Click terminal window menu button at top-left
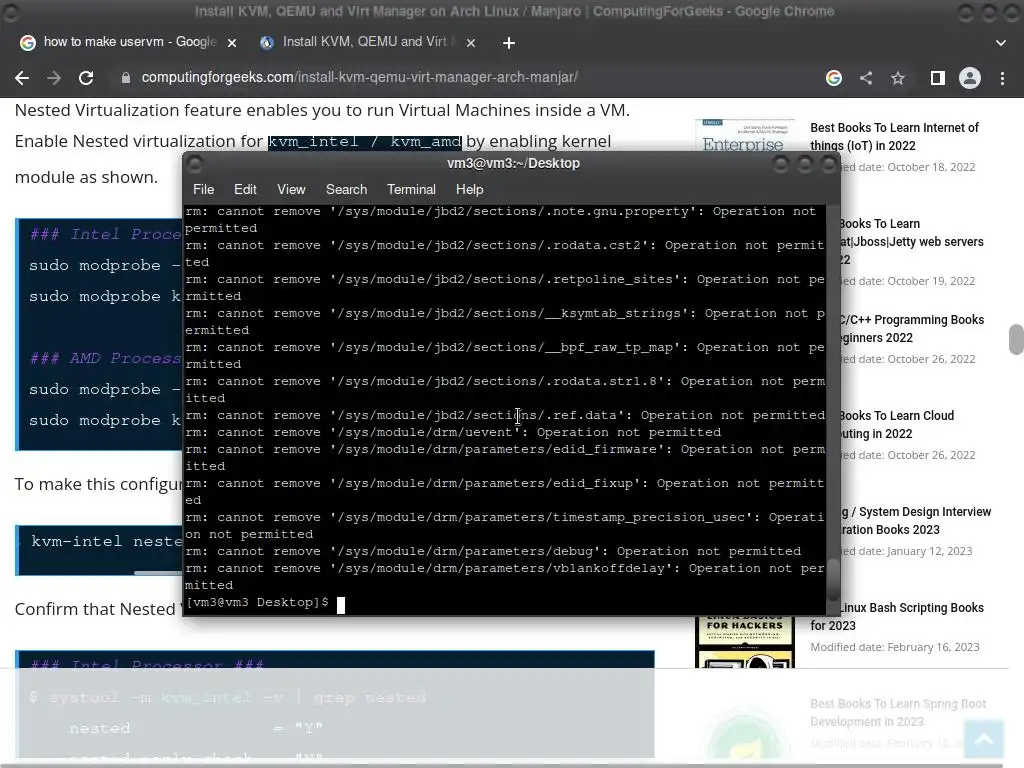This screenshot has width=1024, height=768. (195, 164)
